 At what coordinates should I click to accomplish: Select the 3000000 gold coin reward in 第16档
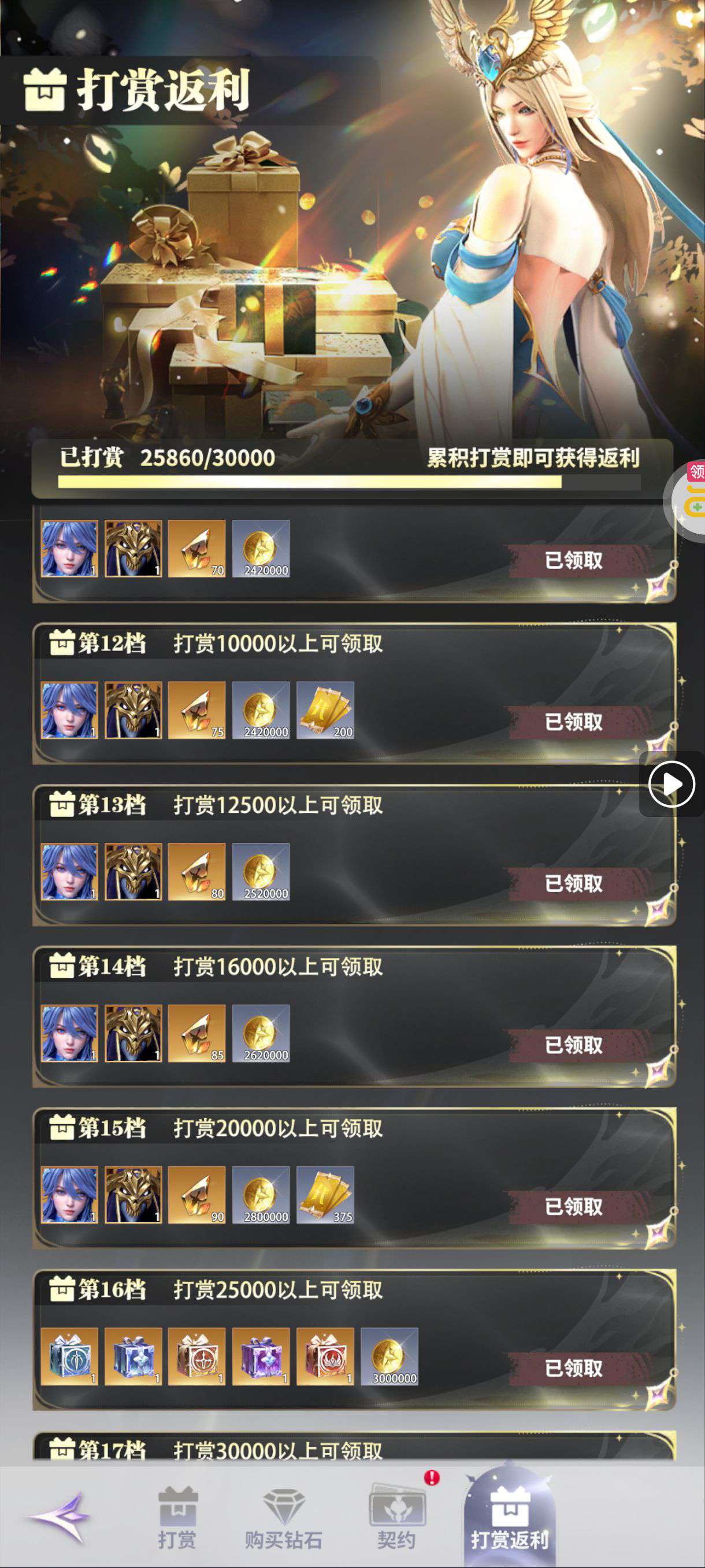click(389, 1356)
